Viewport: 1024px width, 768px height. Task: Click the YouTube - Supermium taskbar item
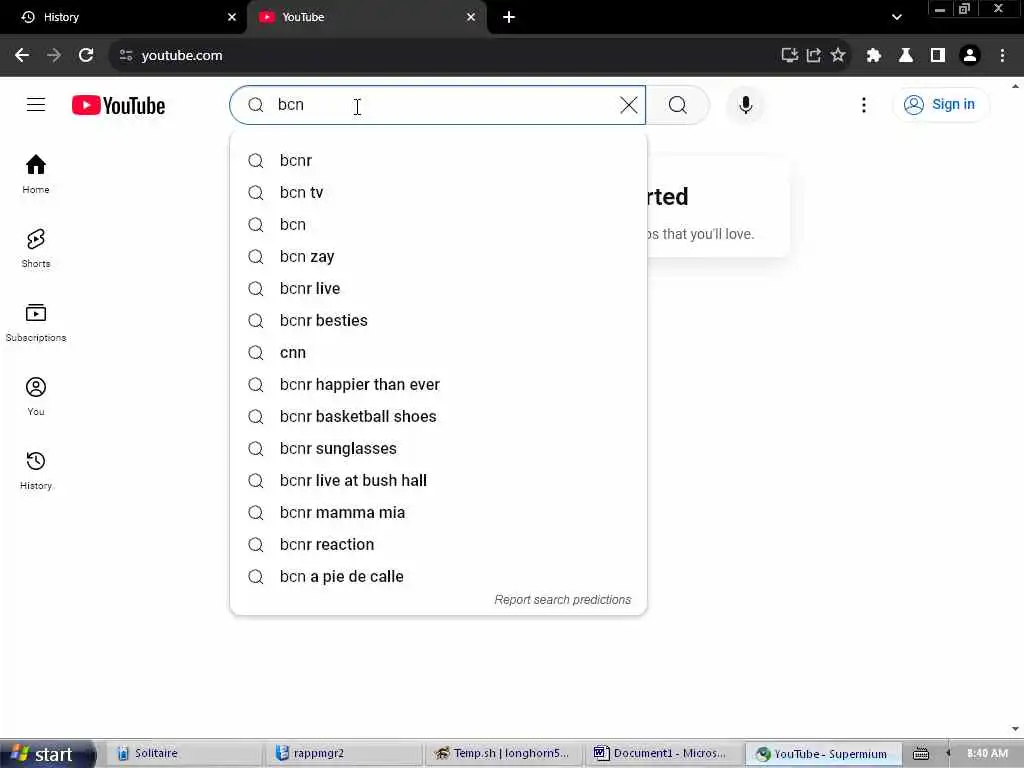point(824,754)
